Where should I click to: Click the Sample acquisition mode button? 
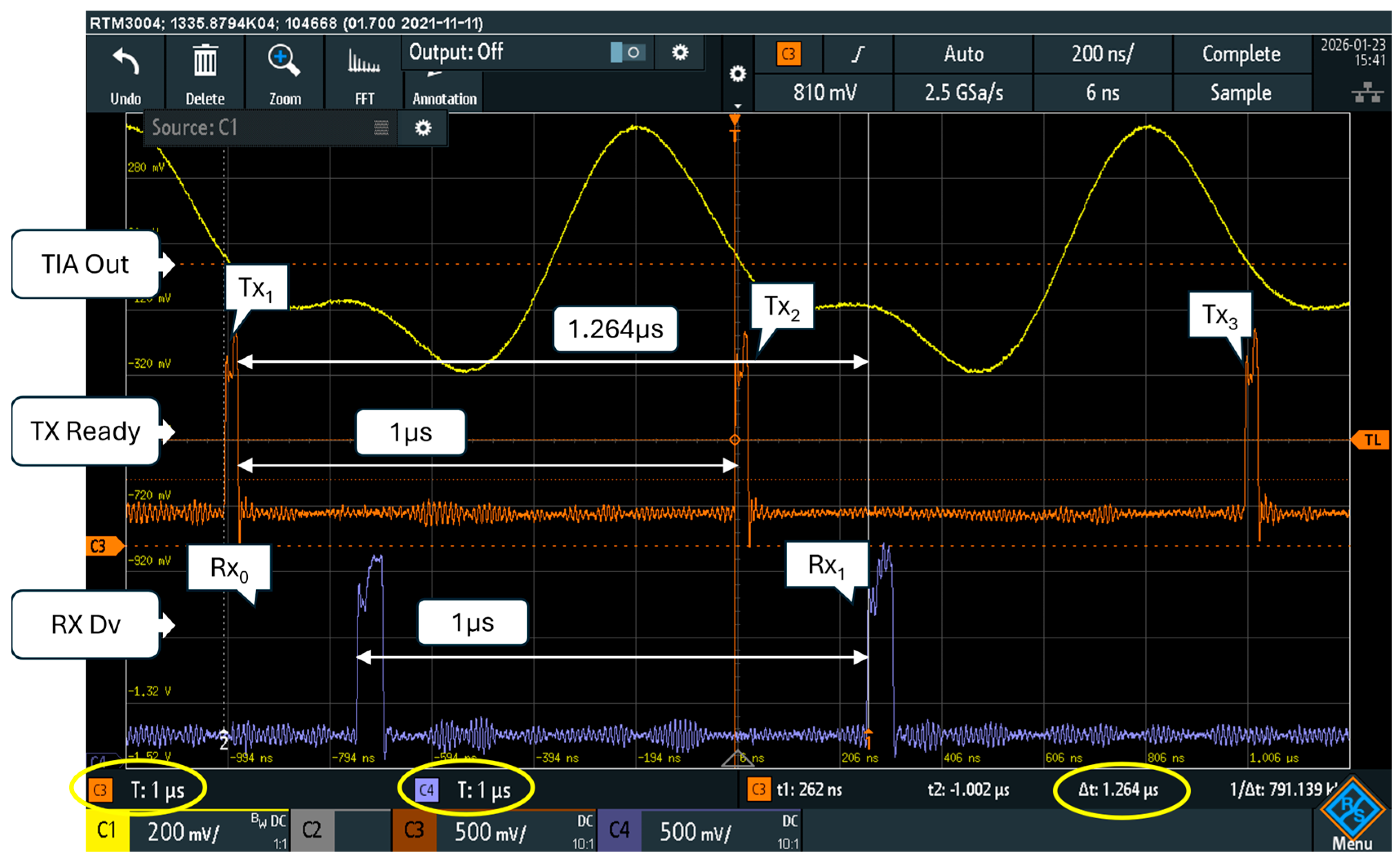[1240, 92]
